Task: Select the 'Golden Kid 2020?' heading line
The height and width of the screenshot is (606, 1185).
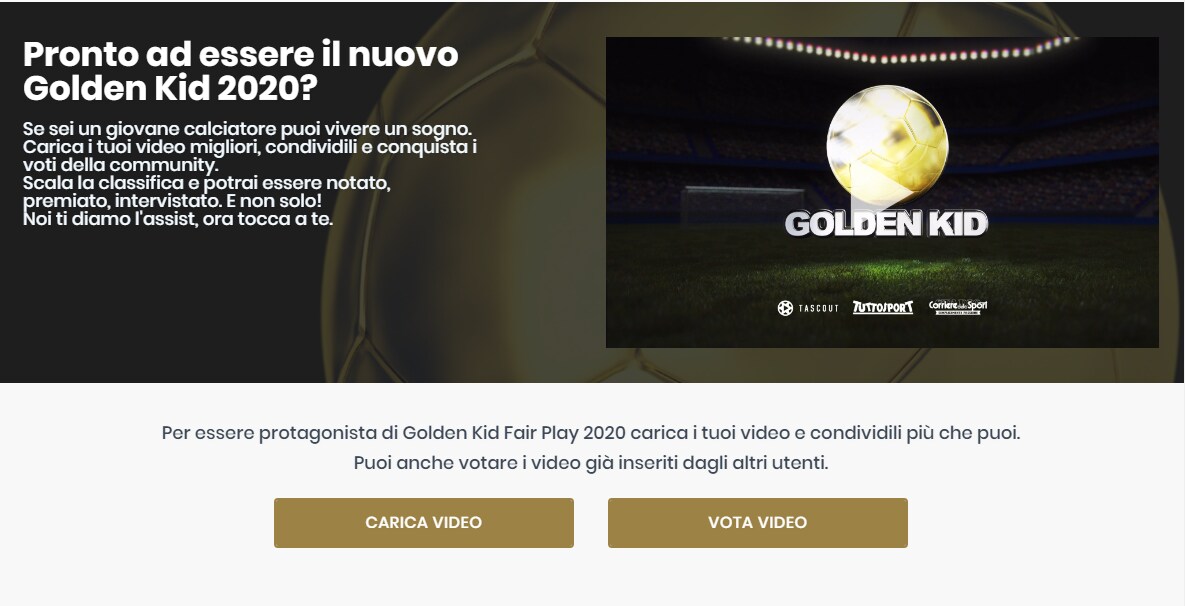Action: tap(170, 88)
